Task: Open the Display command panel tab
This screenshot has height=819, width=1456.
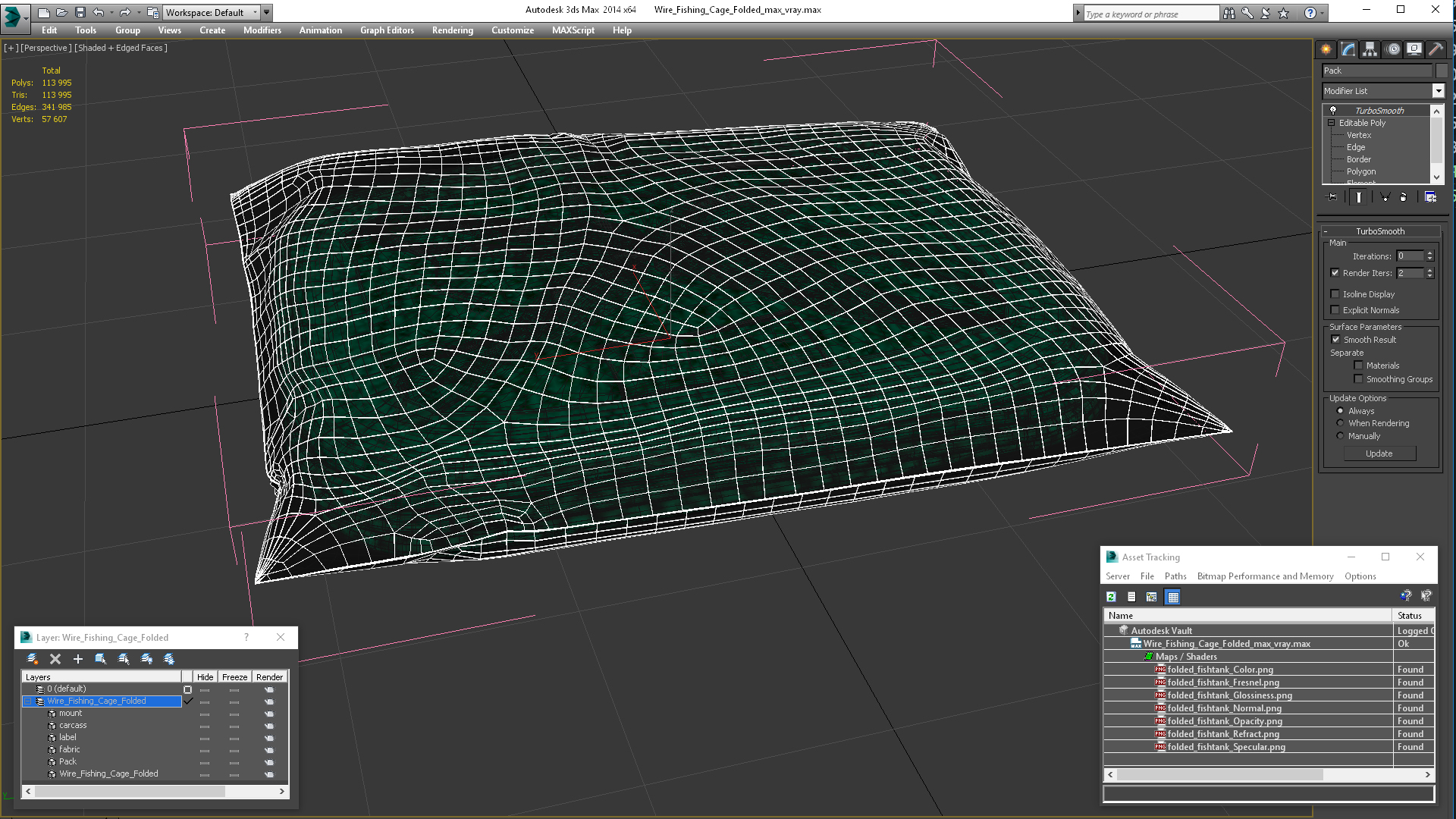Action: [1414, 49]
